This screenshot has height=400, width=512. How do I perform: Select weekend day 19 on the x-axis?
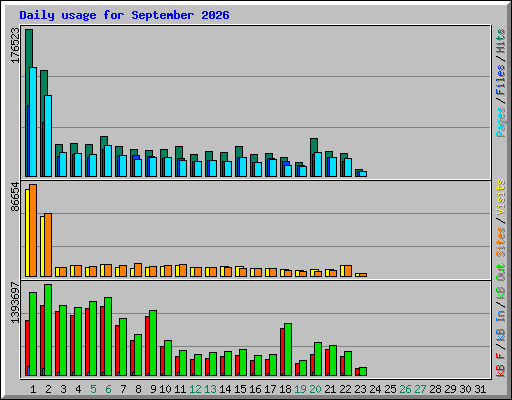pyautogui.click(x=300, y=389)
